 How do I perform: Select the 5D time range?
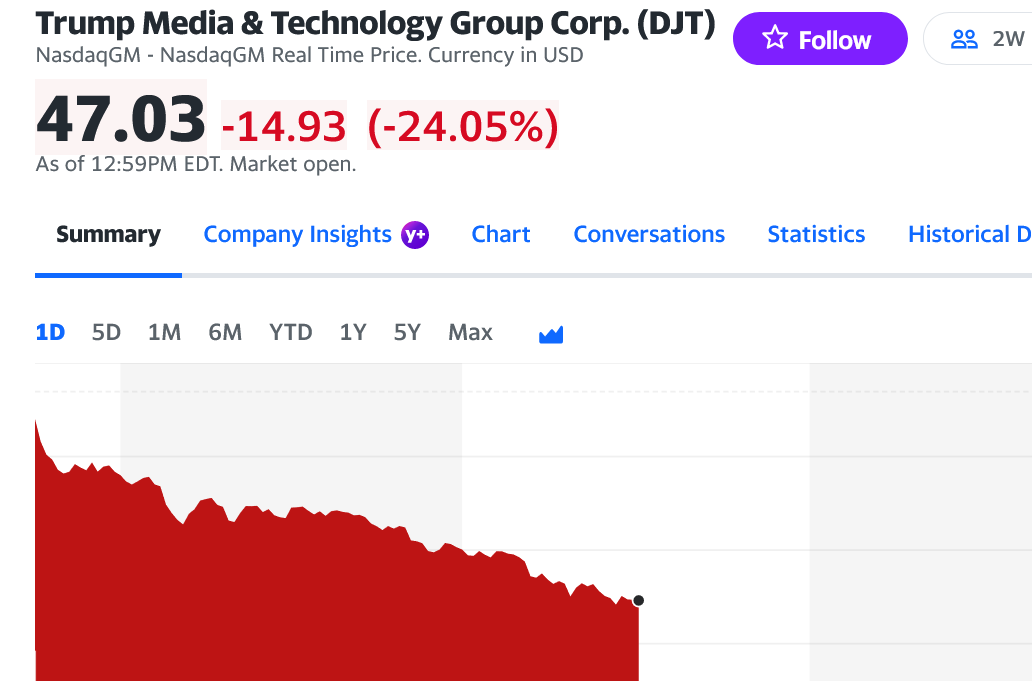[x=106, y=332]
